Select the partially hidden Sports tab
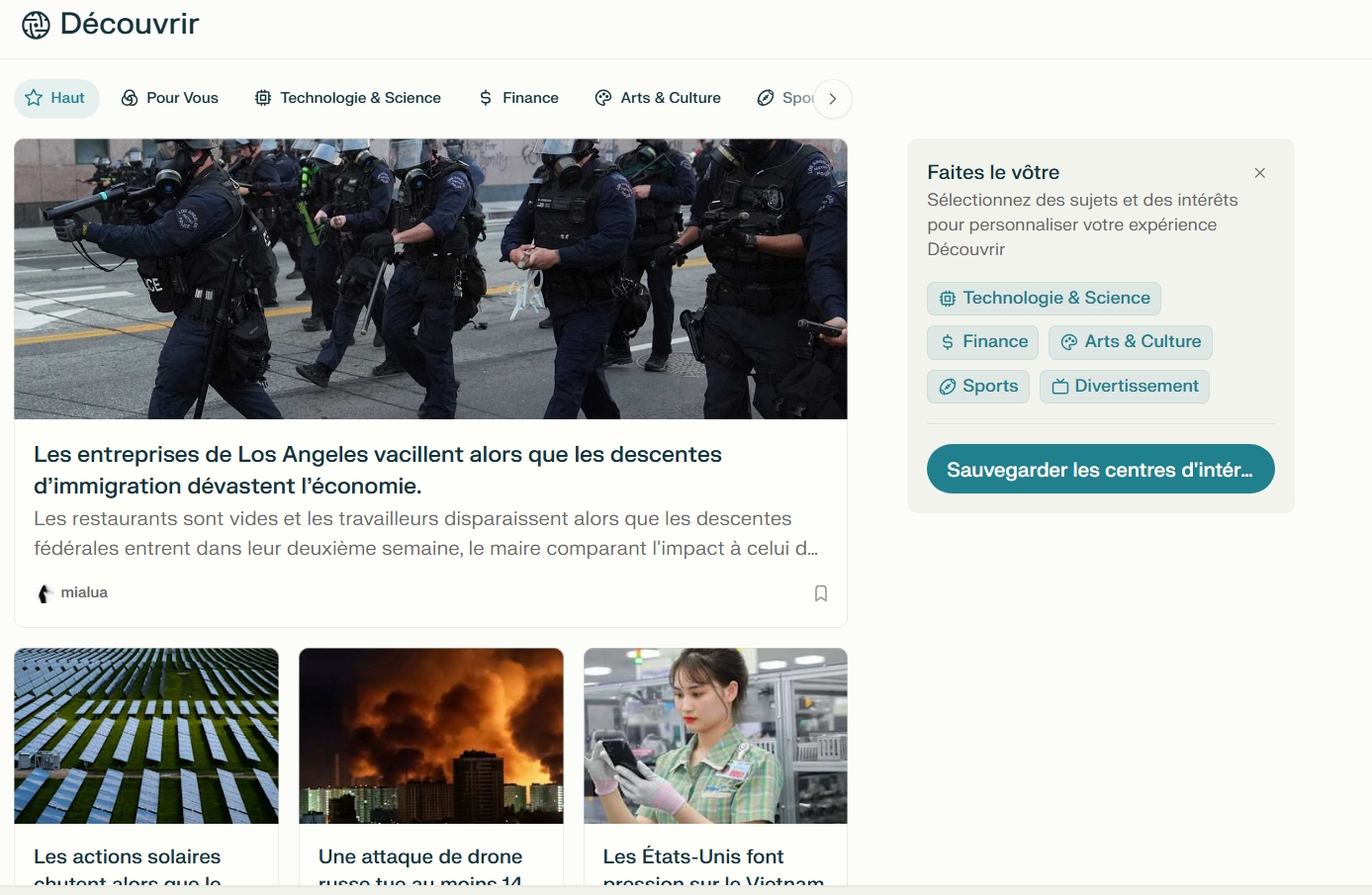Image resolution: width=1372 pixels, height=895 pixels. pyautogui.click(x=785, y=98)
